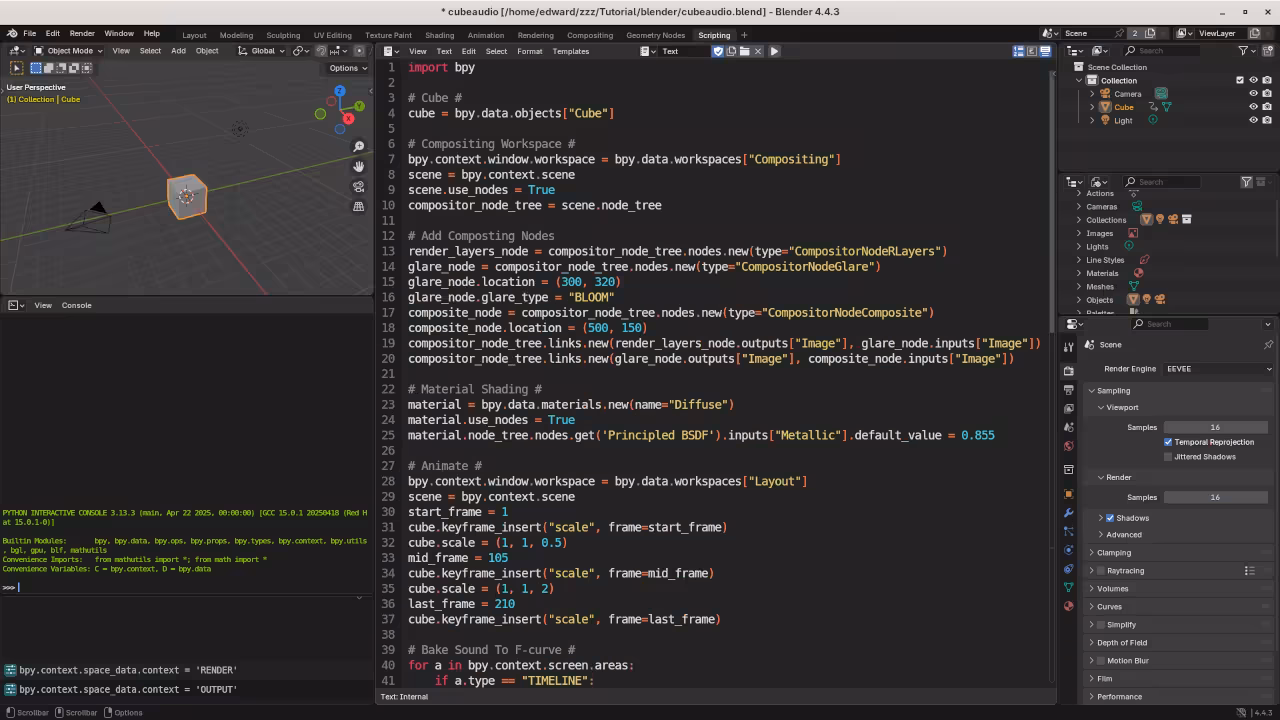Click the Viewport Samples value field
Image resolution: width=1280 pixels, height=720 pixels.
click(x=1215, y=427)
